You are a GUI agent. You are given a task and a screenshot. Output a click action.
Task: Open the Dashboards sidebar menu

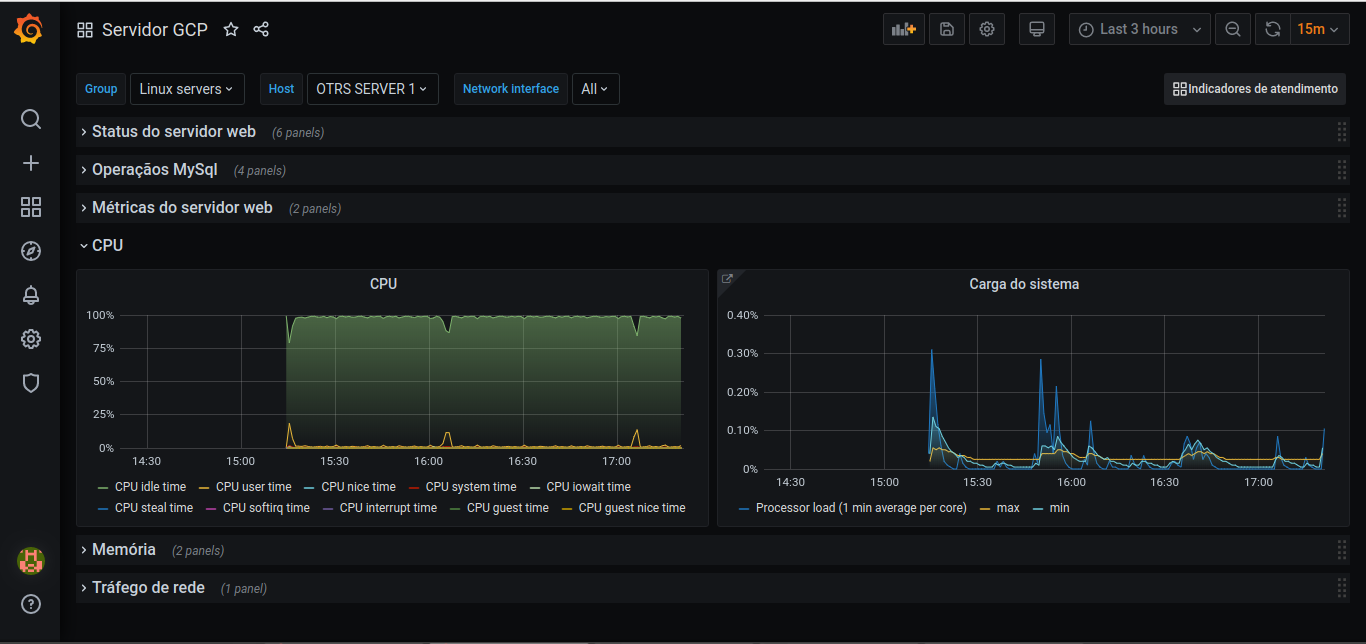[x=30, y=207]
